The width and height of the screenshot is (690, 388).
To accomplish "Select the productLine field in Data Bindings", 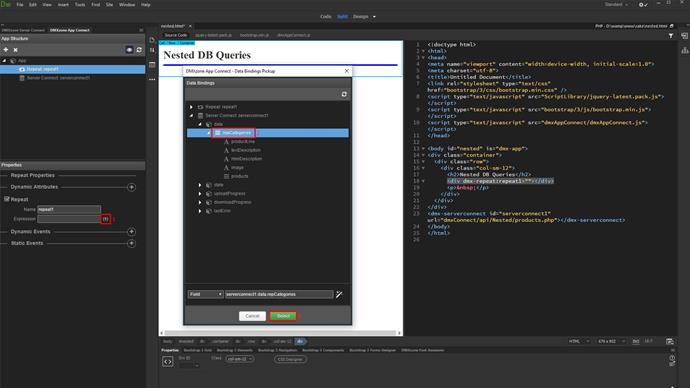I will (x=242, y=142).
